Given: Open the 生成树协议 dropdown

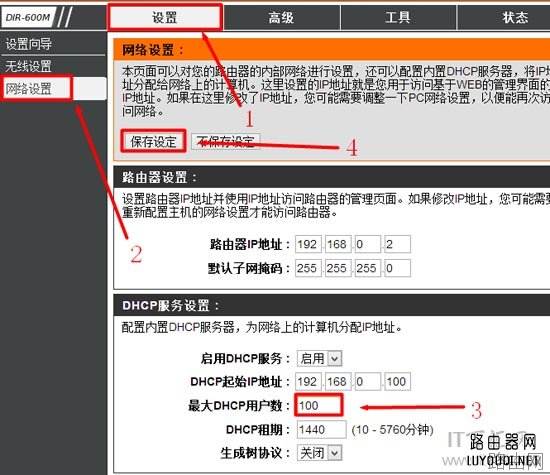Looking at the screenshot, I should [319, 453].
